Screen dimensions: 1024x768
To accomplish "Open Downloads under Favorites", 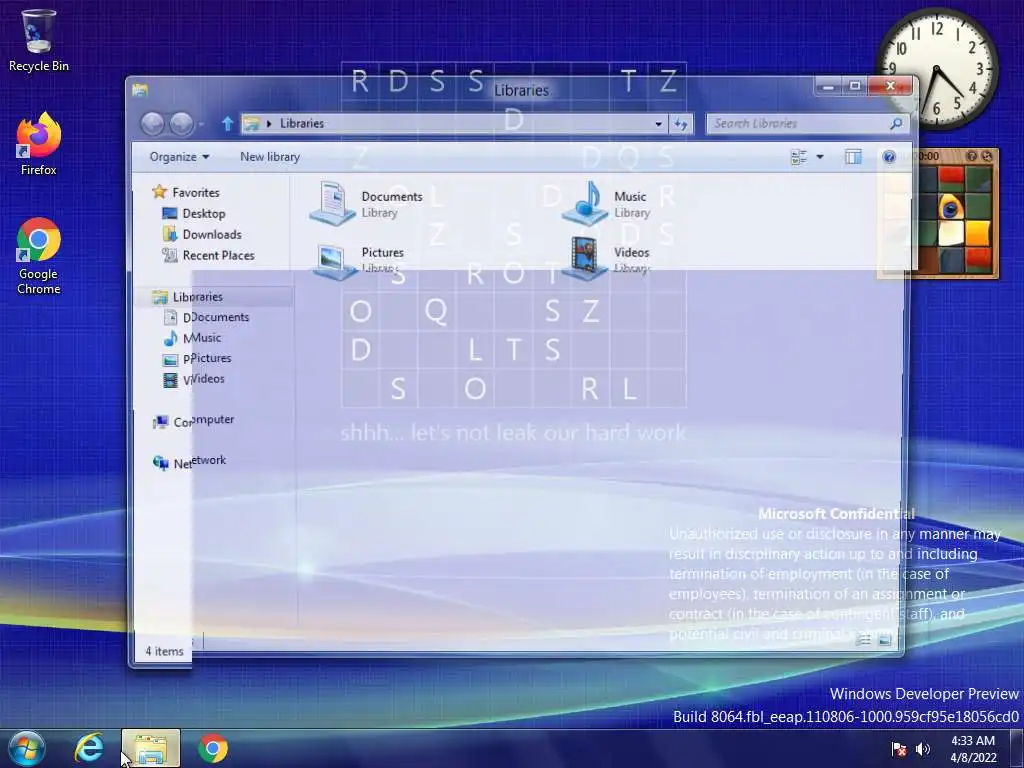I will [202, 234].
